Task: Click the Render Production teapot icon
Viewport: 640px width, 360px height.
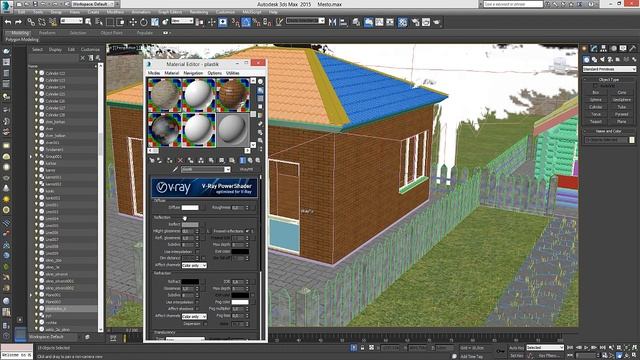Action: (437, 22)
